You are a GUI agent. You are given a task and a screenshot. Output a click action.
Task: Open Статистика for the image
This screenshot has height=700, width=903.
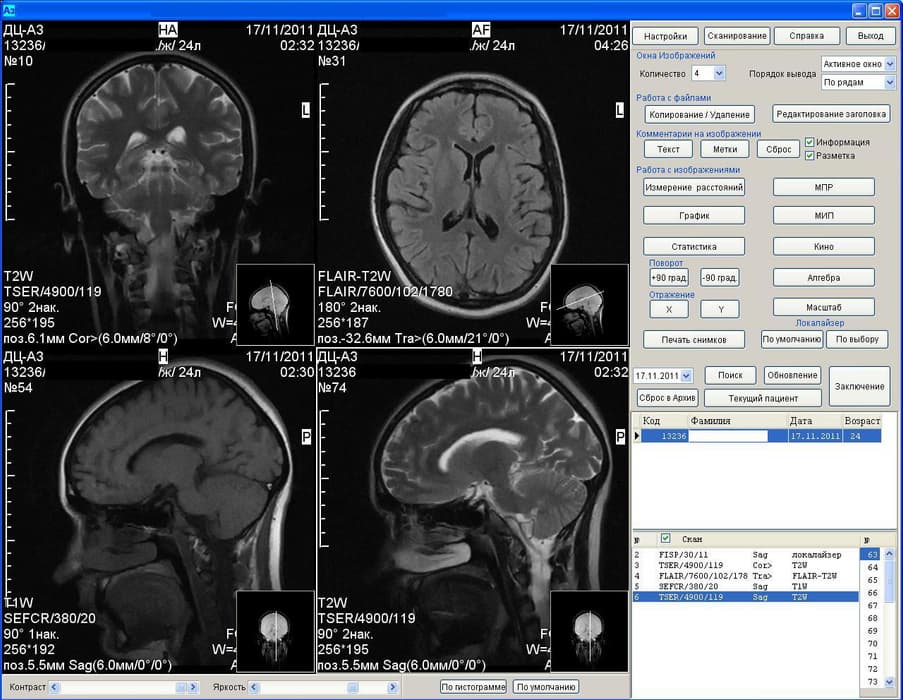(693, 246)
